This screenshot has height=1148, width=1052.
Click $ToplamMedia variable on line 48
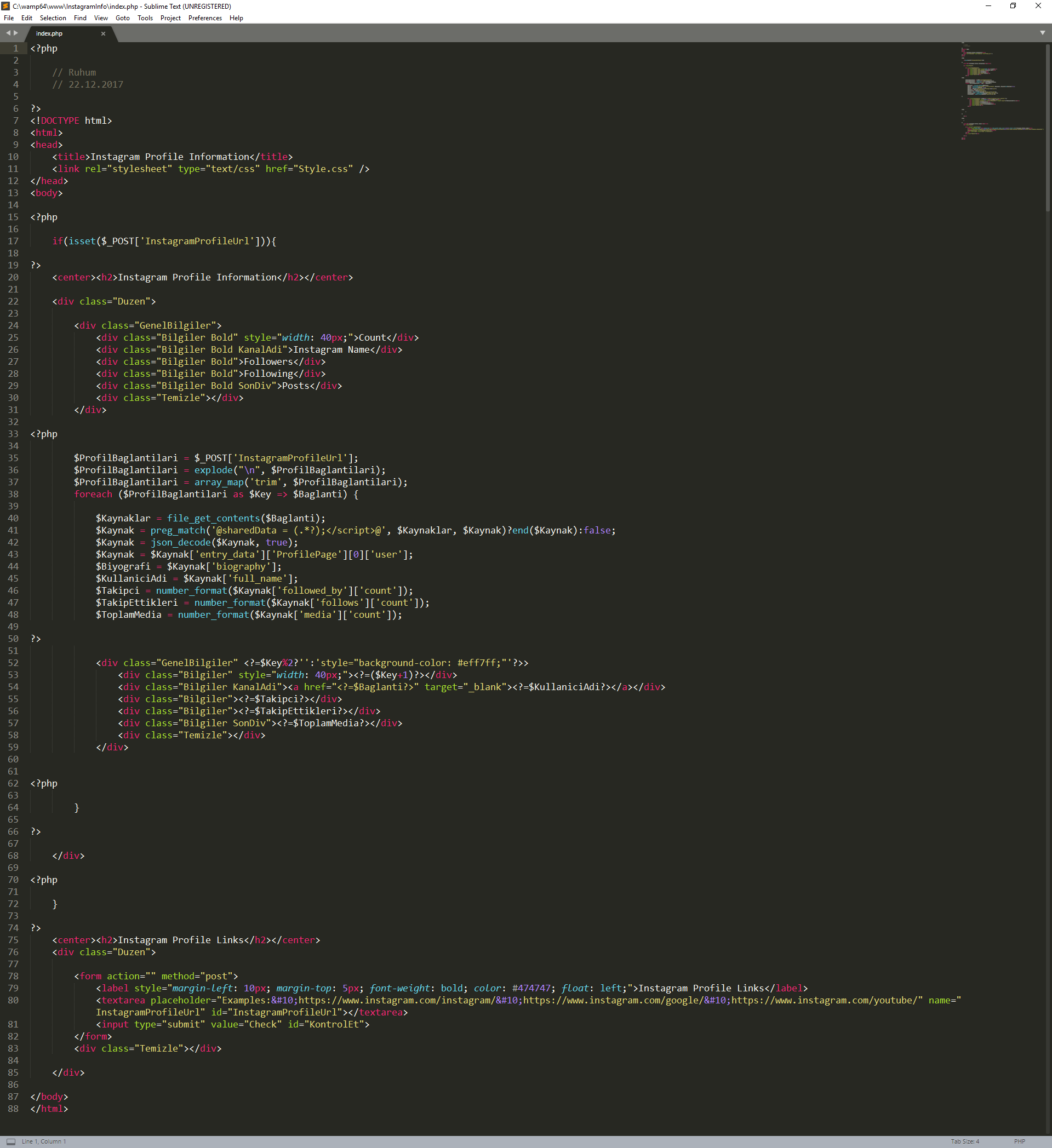(x=129, y=615)
